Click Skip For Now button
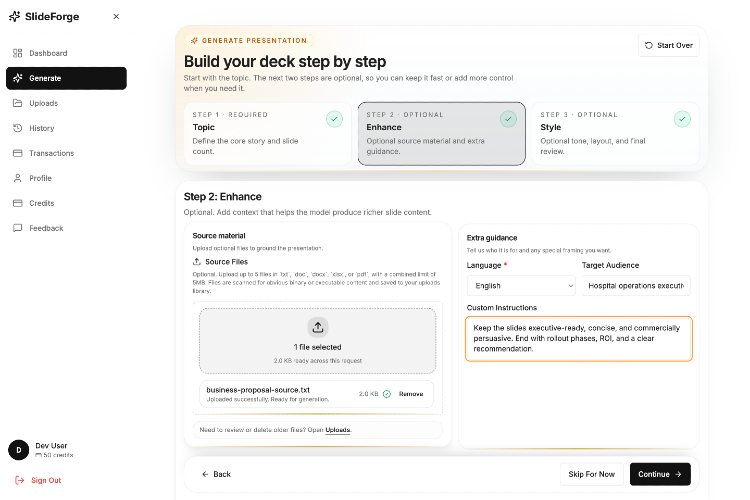Screen dimensions: 750x500 pos(592,474)
